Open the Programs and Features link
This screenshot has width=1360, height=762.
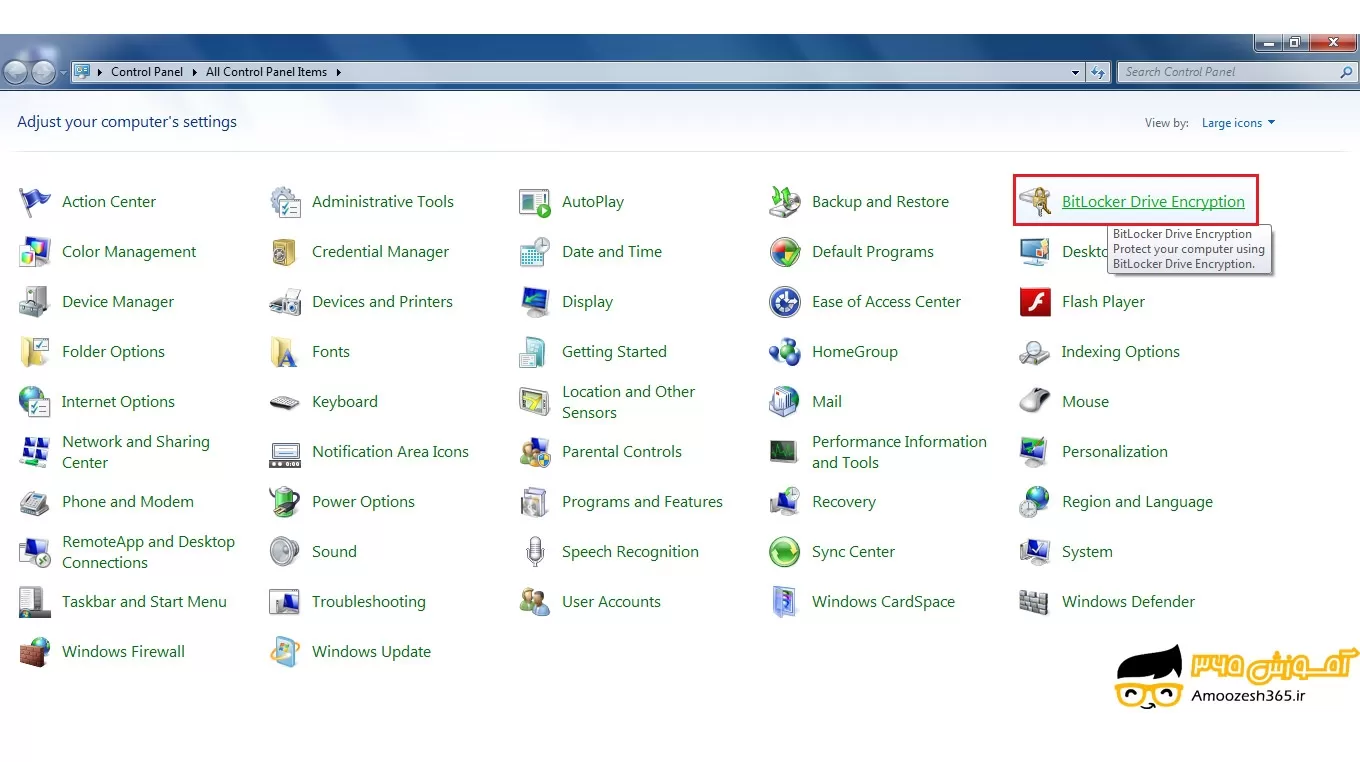tap(642, 502)
